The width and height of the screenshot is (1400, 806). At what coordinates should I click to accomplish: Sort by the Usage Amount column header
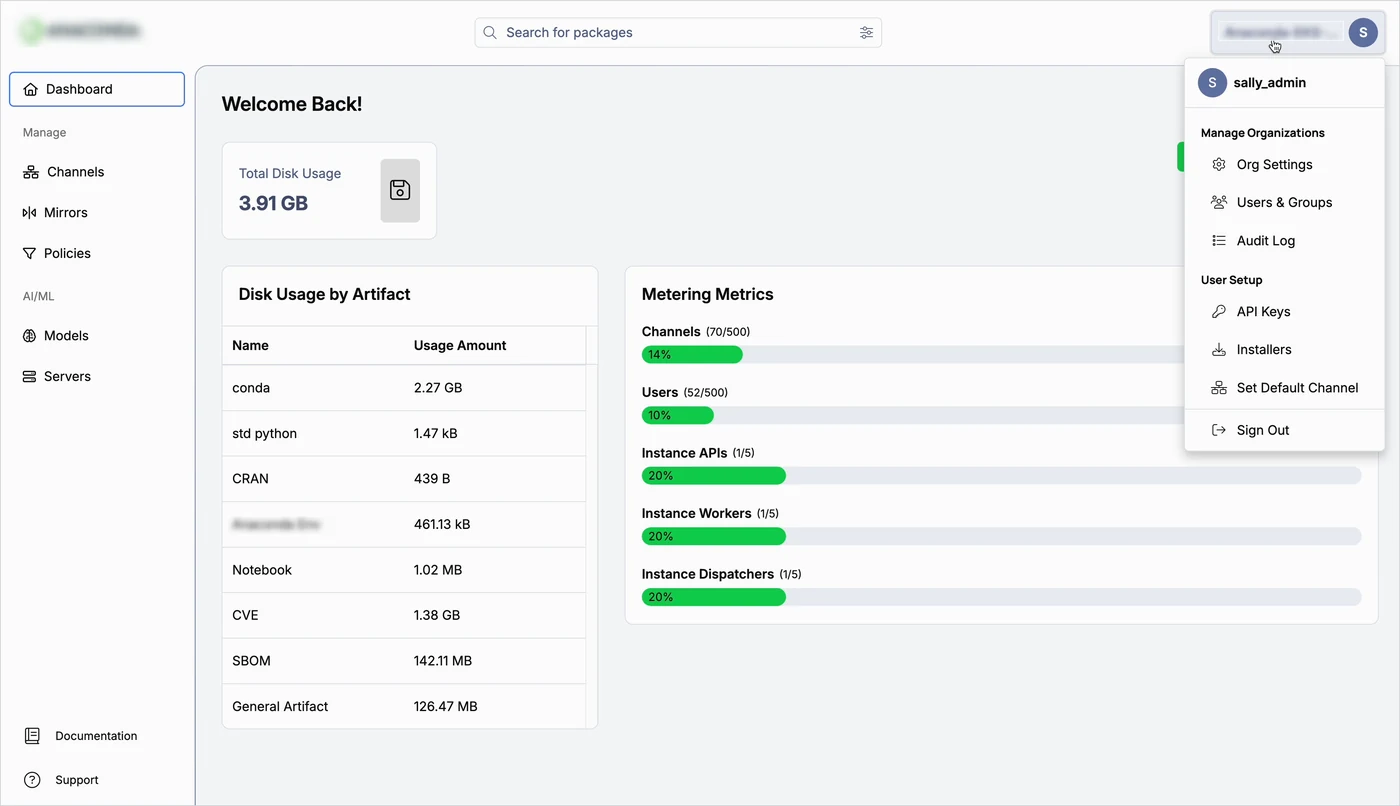pyautogui.click(x=460, y=345)
